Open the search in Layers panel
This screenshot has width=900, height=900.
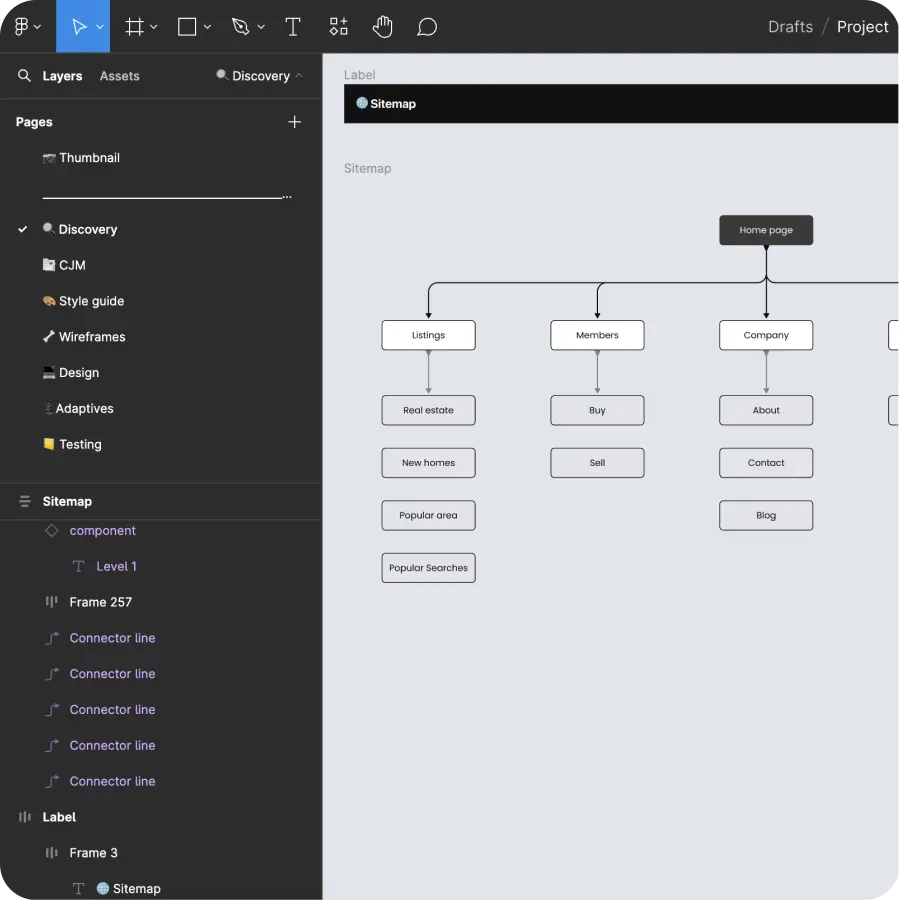pos(24,75)
